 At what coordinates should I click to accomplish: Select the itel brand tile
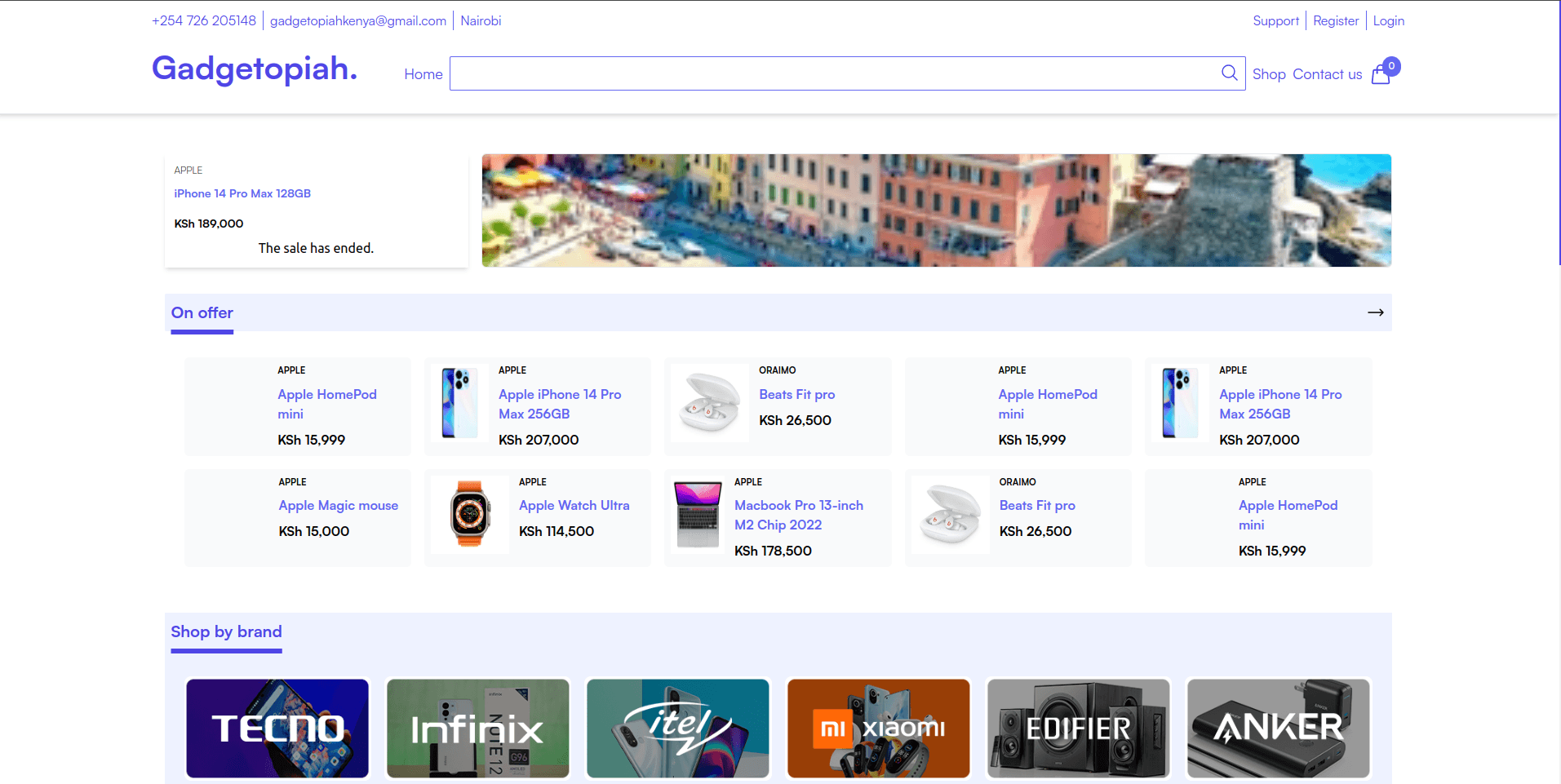point(678,729)
